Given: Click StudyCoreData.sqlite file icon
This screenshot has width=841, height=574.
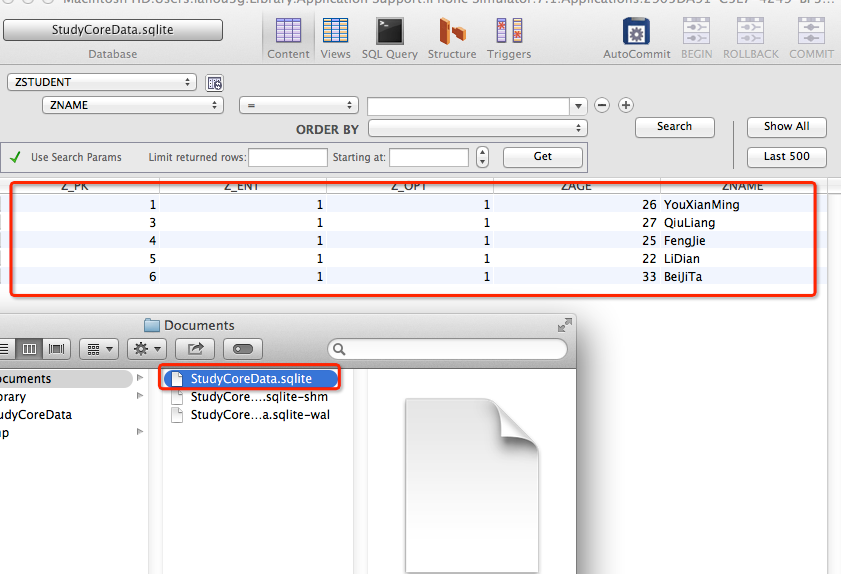Looking at the screenshot, I should [x=177, y=379].
